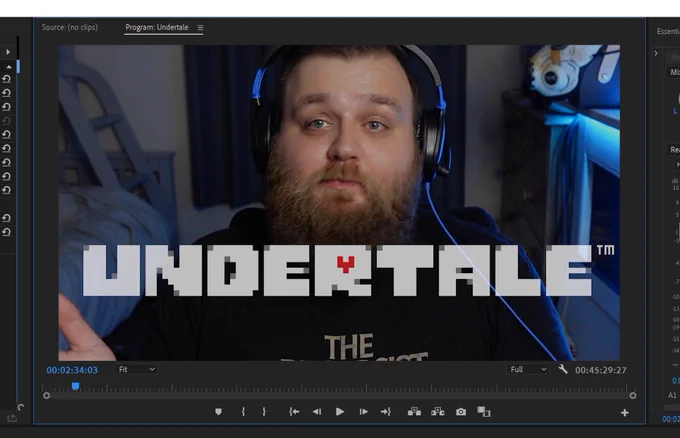Export a frame with the camera icon
The width and height of the screenshot is (680, 438).
tap(461, 412)
